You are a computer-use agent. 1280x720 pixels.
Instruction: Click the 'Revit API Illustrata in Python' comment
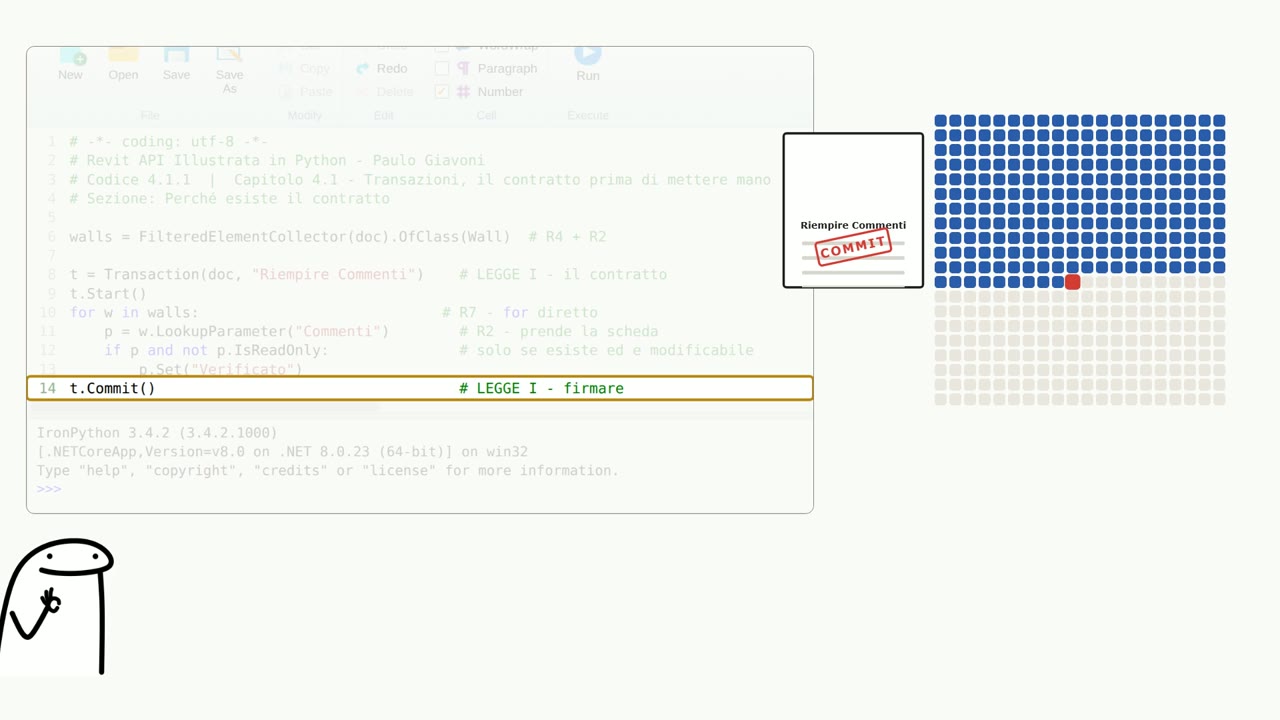point(277,160)
